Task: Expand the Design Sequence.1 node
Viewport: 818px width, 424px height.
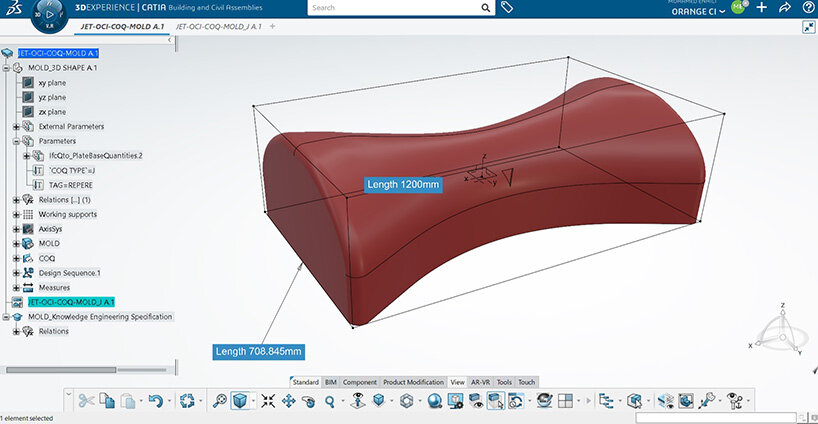Action: [16, 272]
